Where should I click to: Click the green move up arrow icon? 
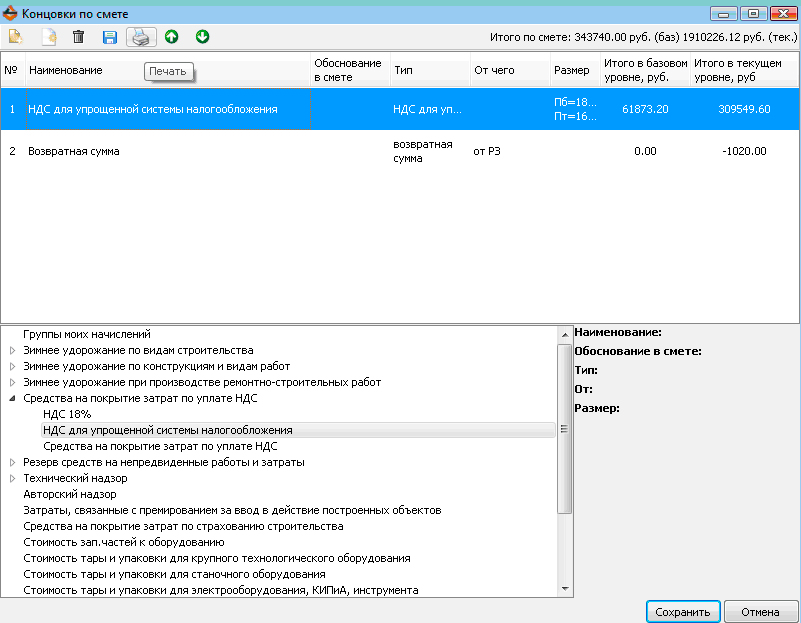[x=172, y=37]
